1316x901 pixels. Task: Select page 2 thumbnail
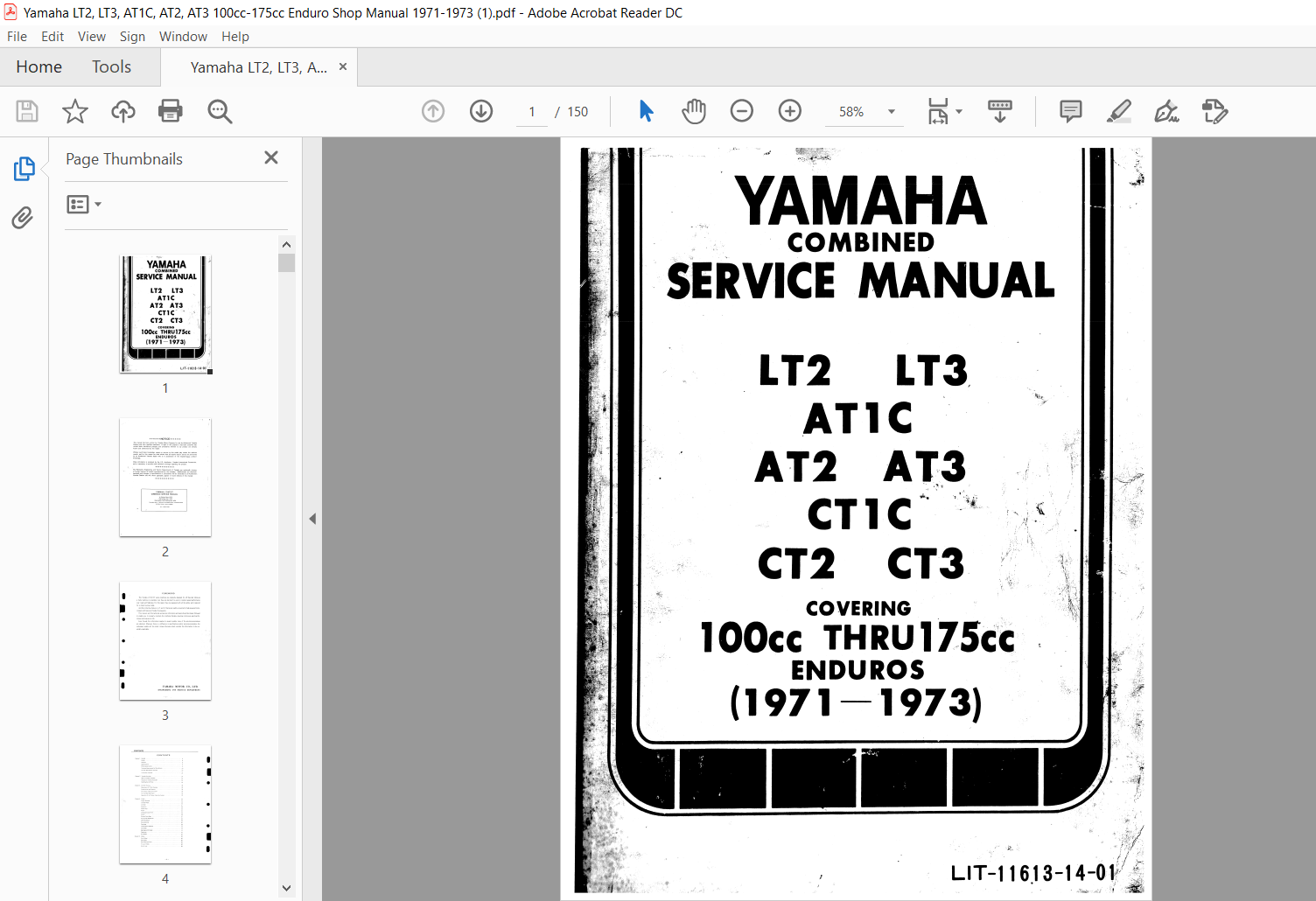coord(165,478)
